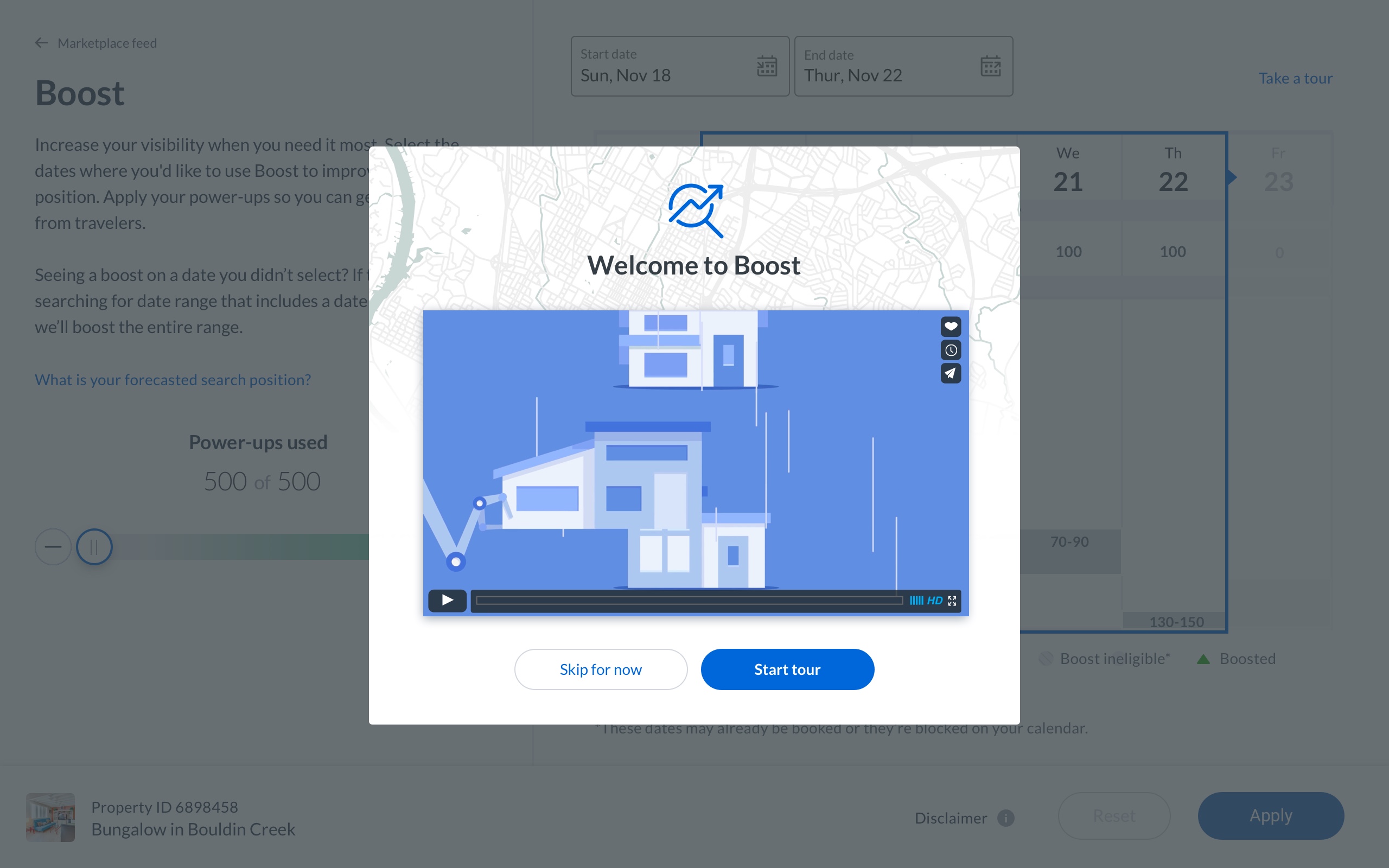Click the End date field
The width and height of the screenshot is (1389, 868).
coord(903,66)
